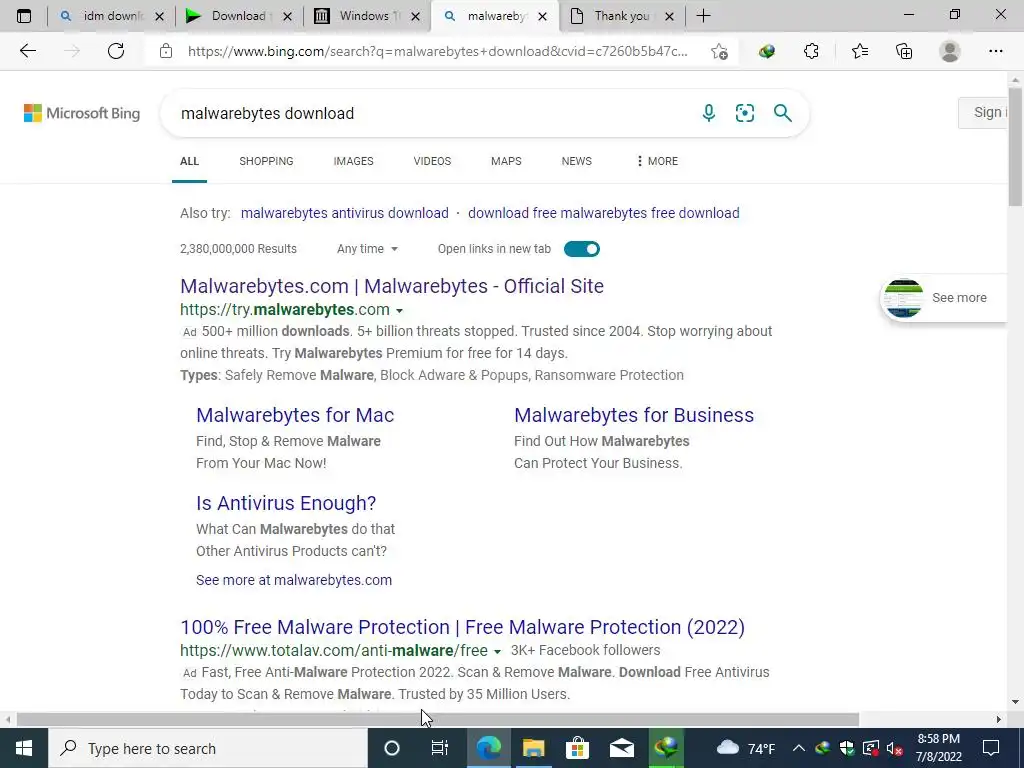Expand the Any time filter dropdown
Viewport: 1024px width, 768px height.
[x=367, y=249]
